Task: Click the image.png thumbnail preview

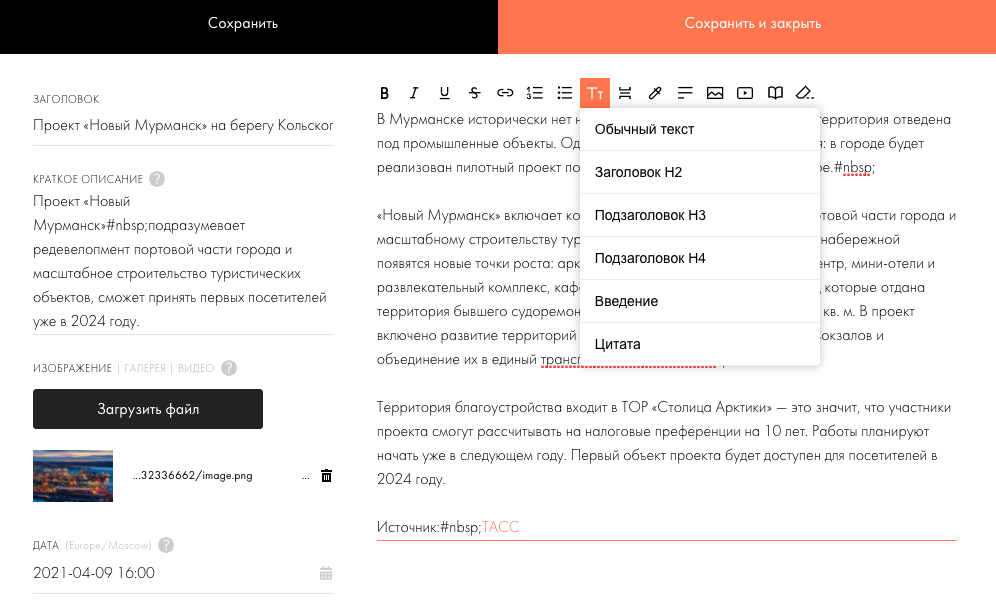Action: 72,476
